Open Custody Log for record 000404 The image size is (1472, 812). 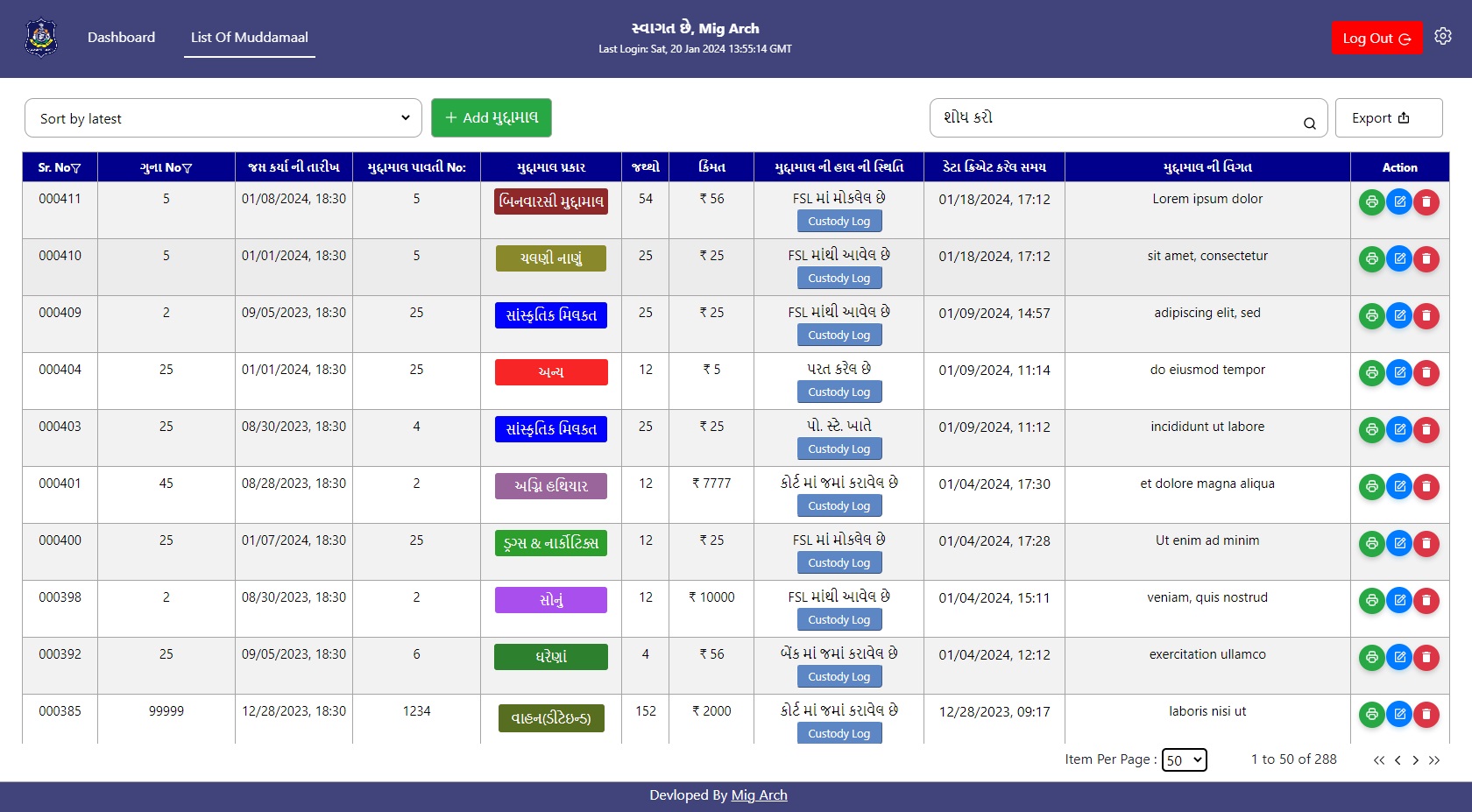pyautogui.click(x=839, y=392)
